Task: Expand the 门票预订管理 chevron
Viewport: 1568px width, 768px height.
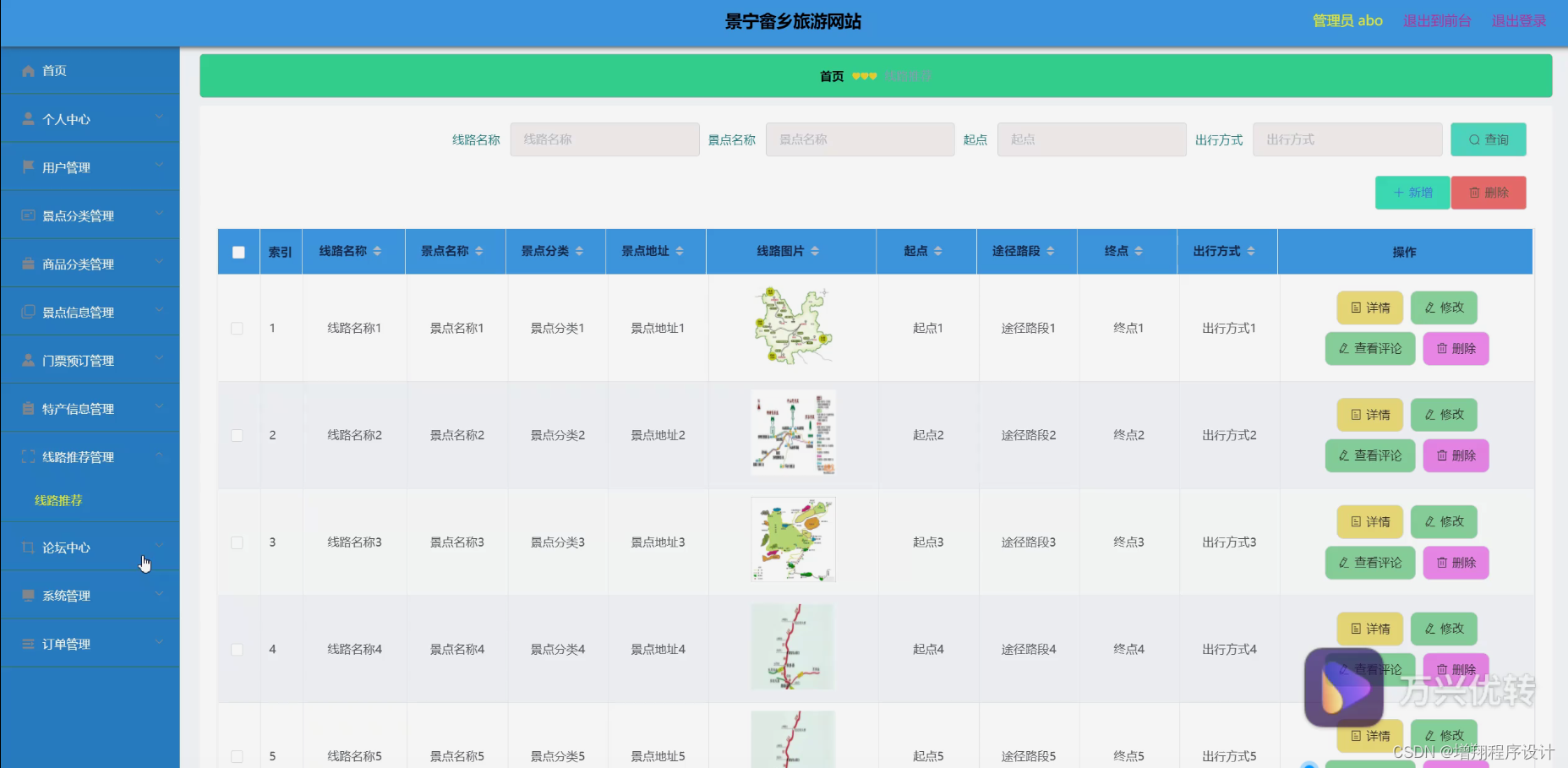Action: point(159,358)
